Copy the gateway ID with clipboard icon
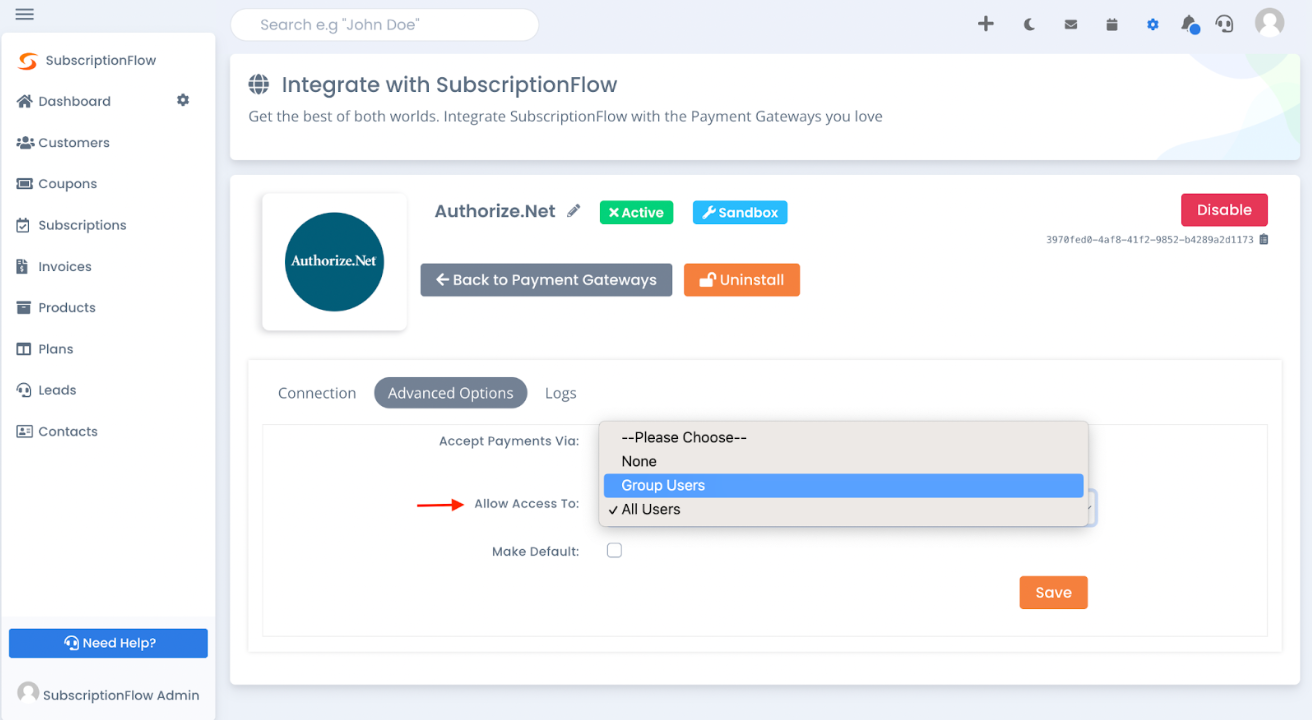 [1264, 240]
